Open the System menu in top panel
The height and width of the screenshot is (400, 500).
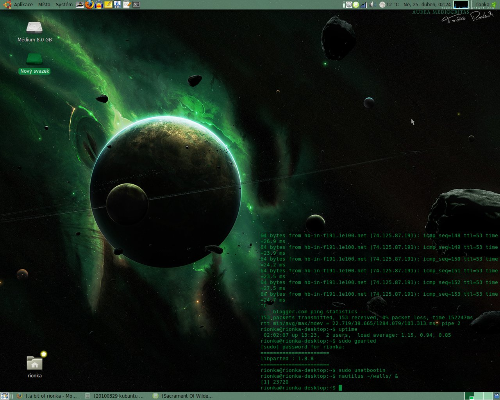tap(64, 4)
